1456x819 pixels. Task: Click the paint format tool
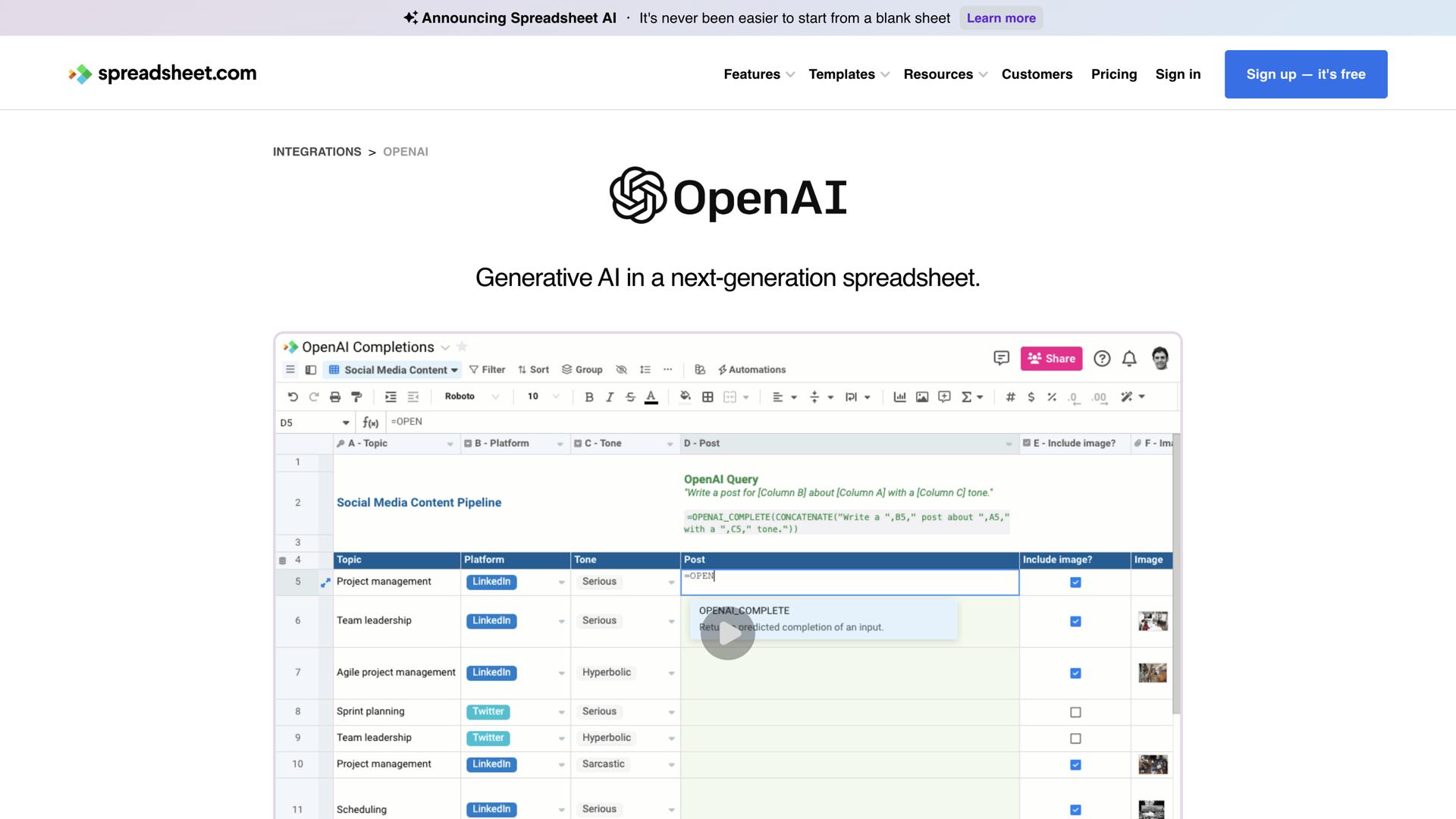tap(356, 397)
